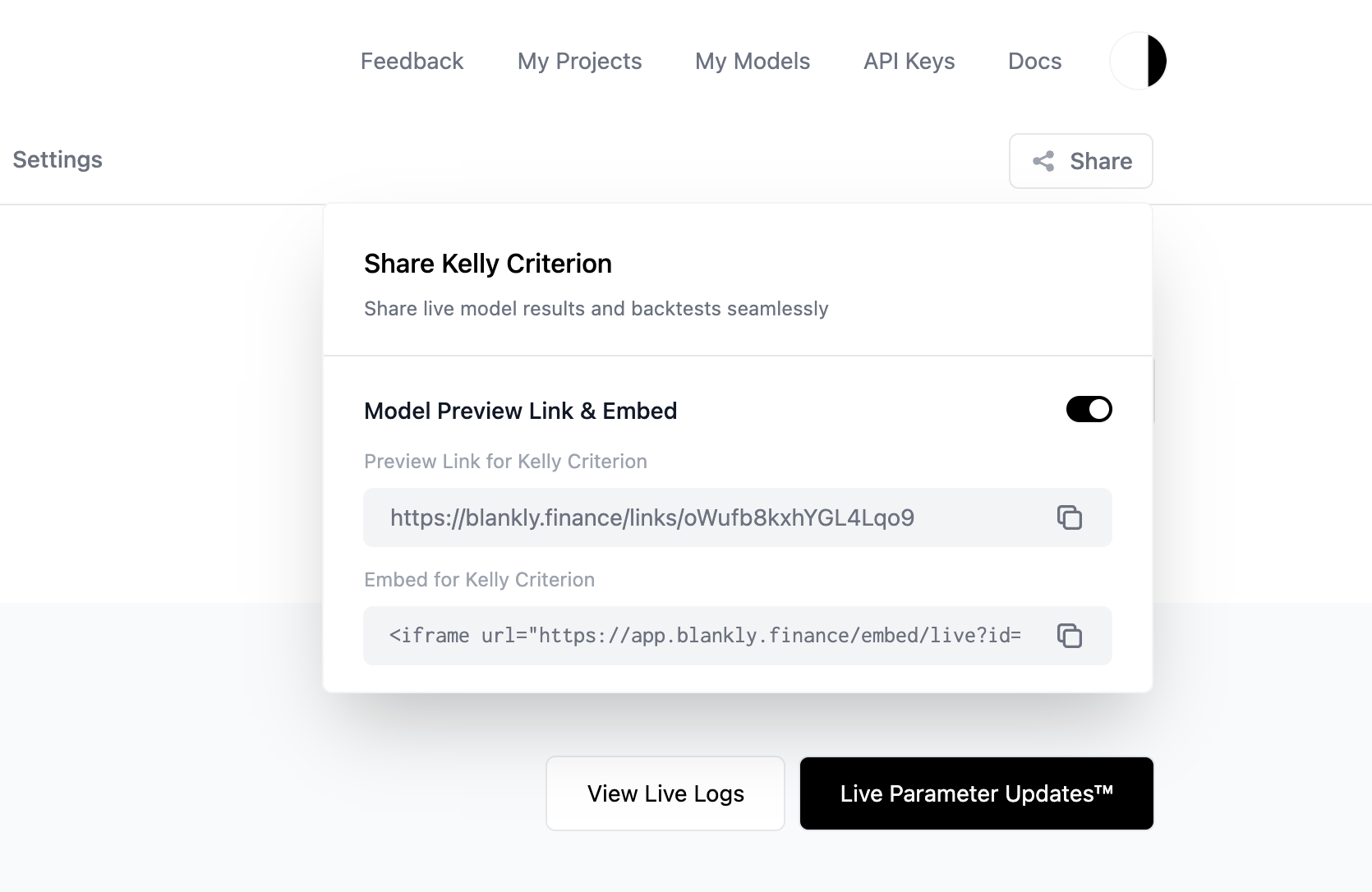
Task: Navigate to My Models
Action: tap(752, 61)
